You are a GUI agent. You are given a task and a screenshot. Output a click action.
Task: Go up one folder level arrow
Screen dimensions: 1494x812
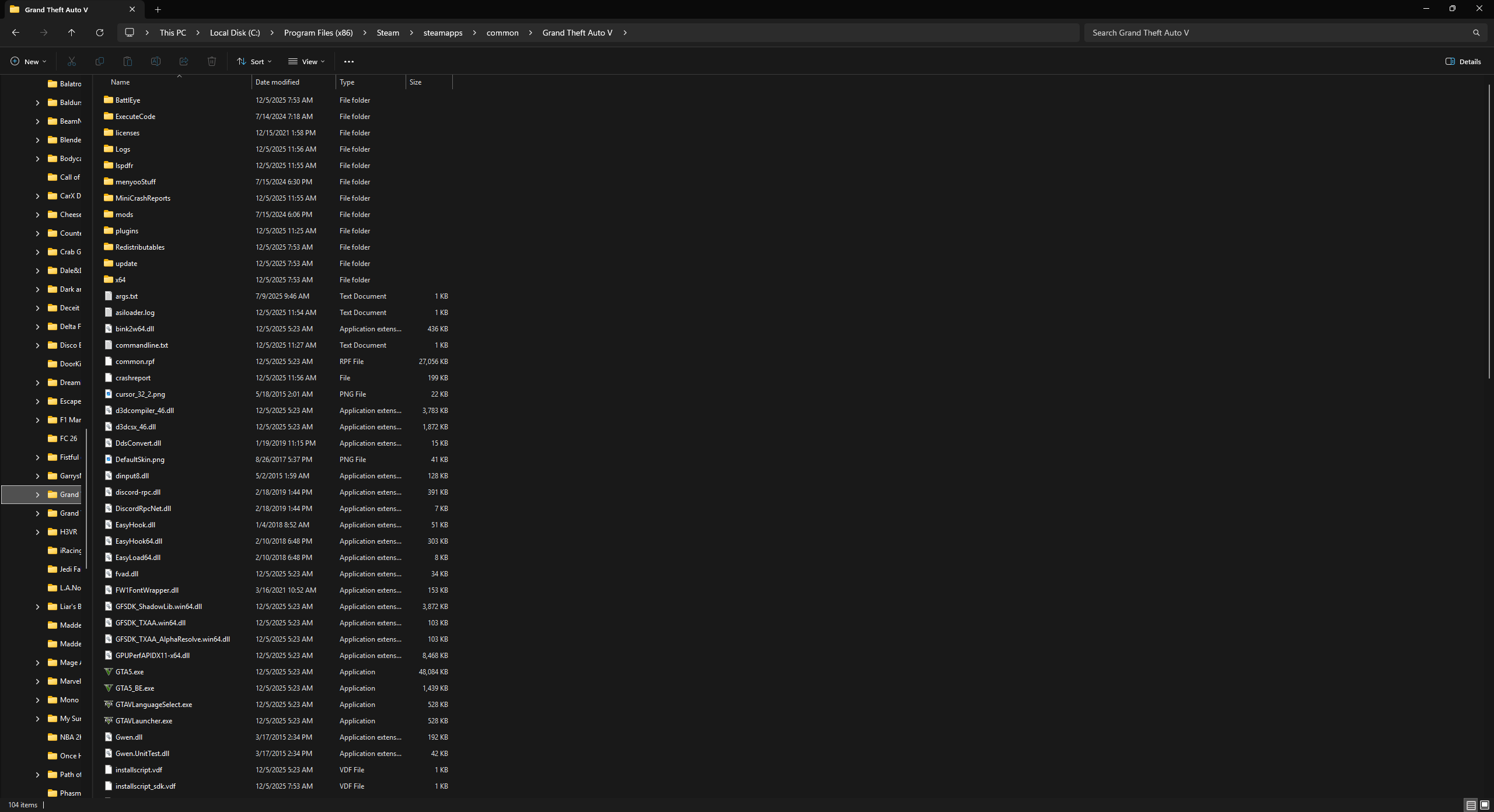[x=71, y=33]
